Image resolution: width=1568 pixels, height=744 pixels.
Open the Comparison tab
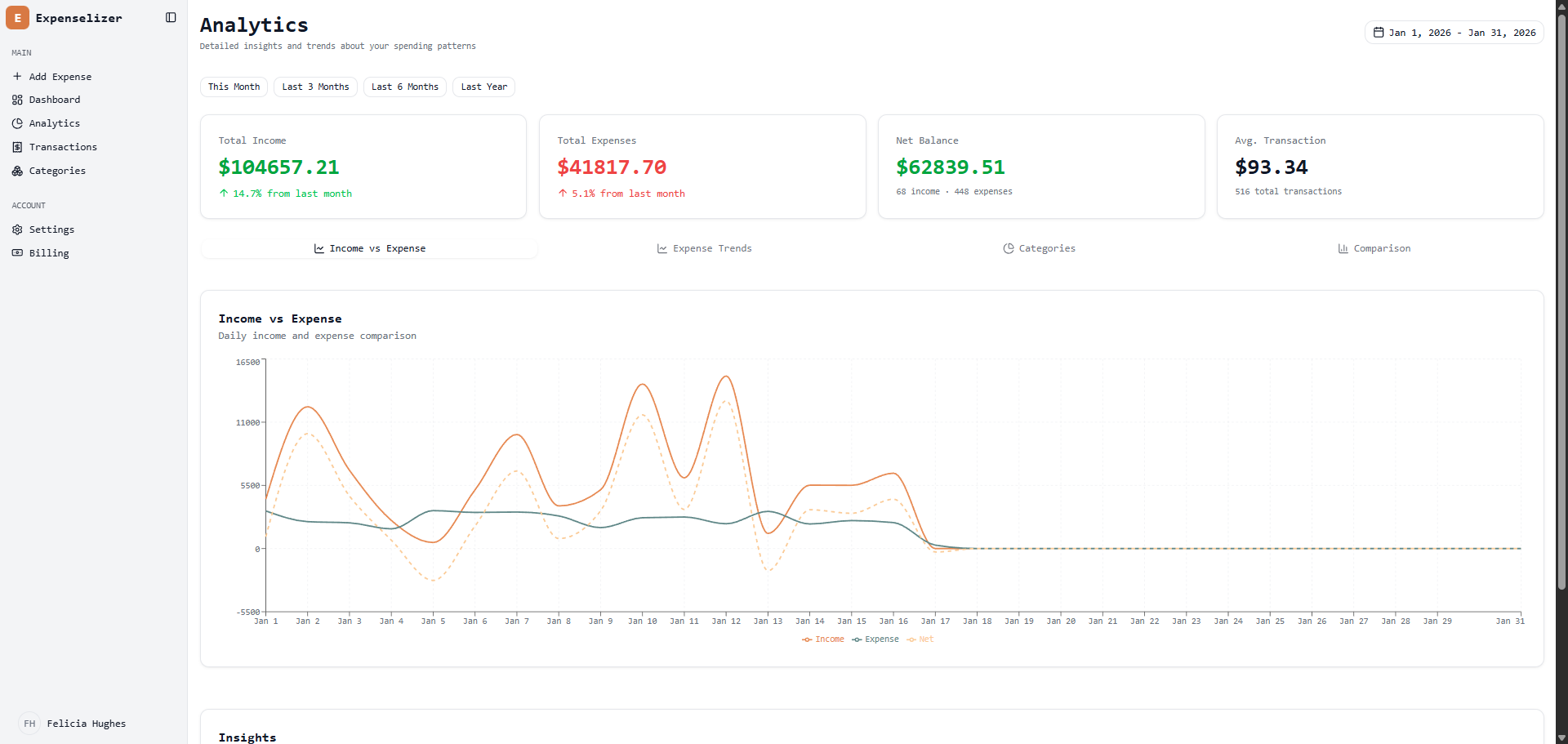click(x=1374, y=248)
